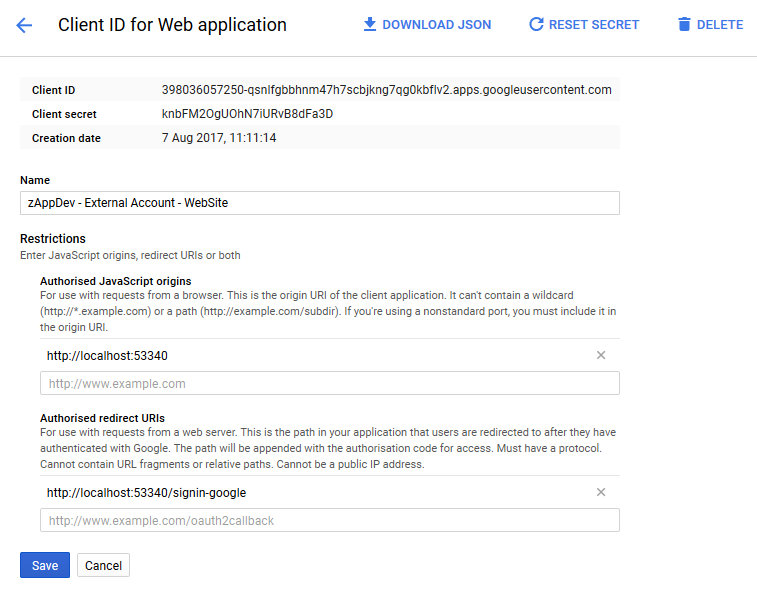Image resolution: width=757 pixels, height=589 pixels.
Task: Click the http://localhost:53340/signin-google URI entry
Action: point(146,493)
